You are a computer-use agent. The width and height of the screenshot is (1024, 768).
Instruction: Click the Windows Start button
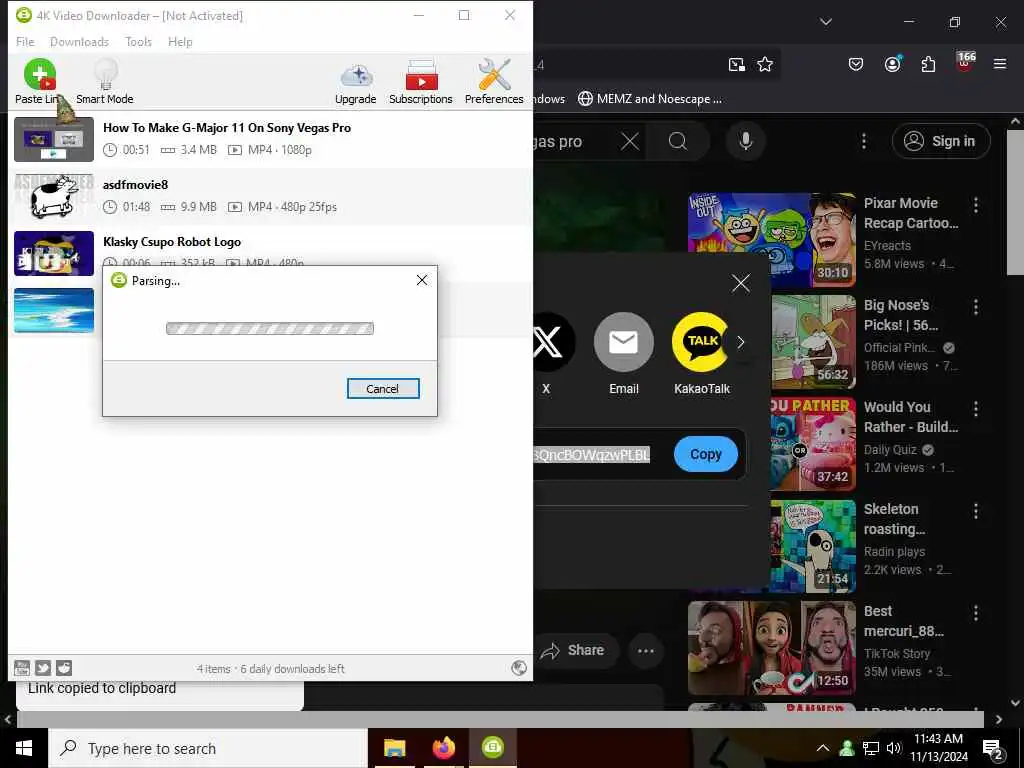(24, 748)
